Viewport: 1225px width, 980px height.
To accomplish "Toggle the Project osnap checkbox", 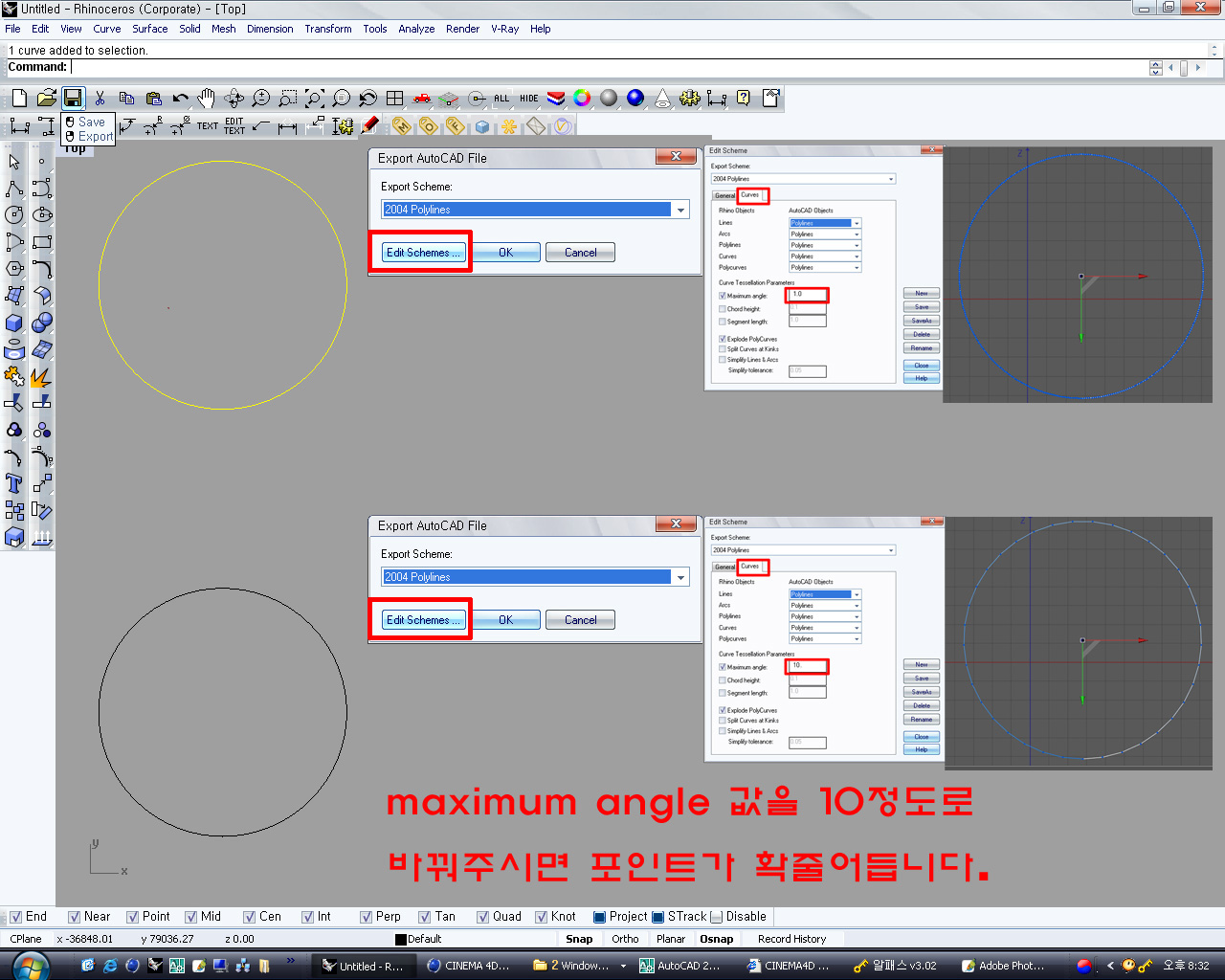I will click(599, 917).
